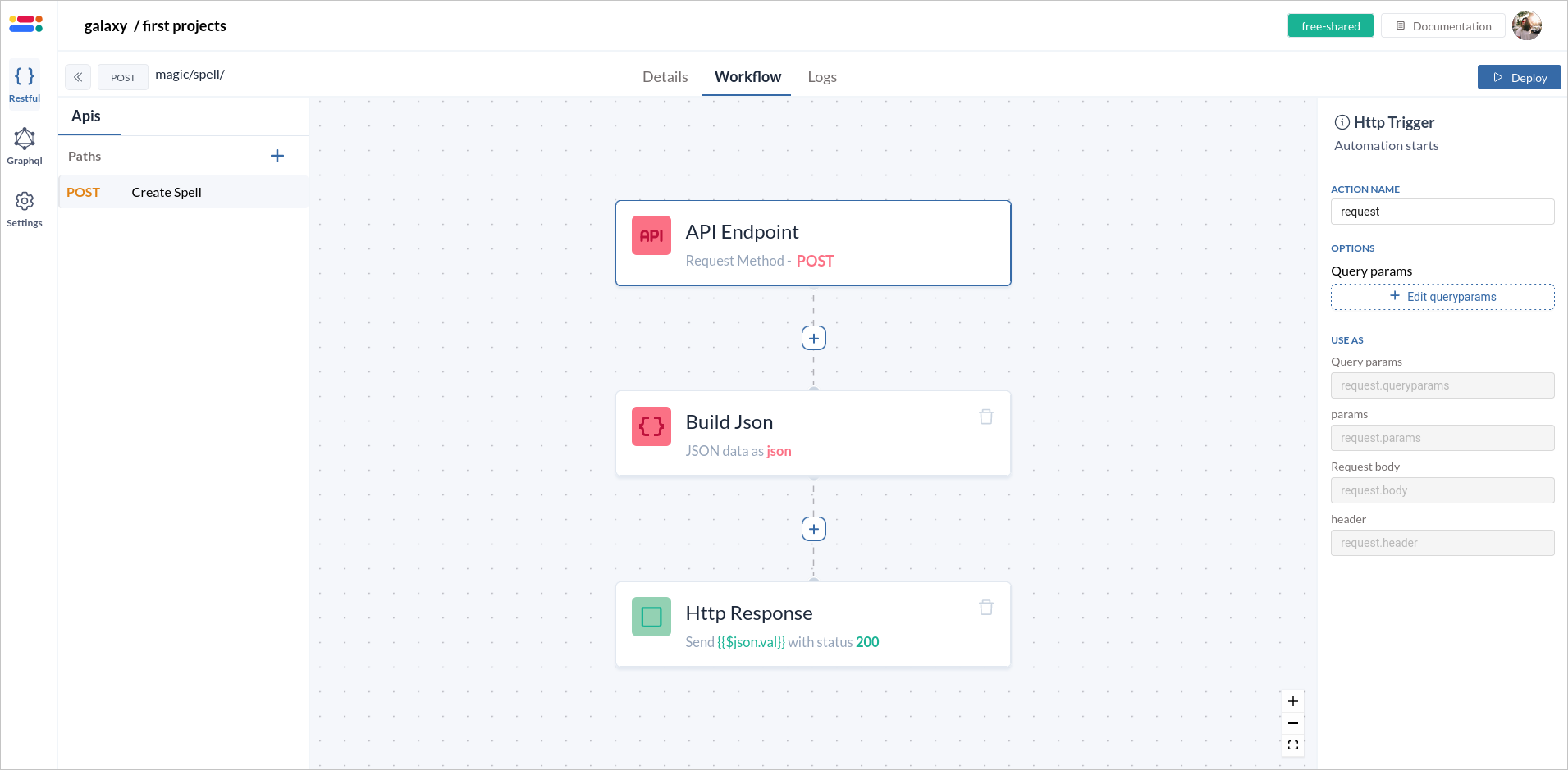This screenshot has height=770, width=1568.
Task: Switch to the Details tab
Action: coord(665,76)
